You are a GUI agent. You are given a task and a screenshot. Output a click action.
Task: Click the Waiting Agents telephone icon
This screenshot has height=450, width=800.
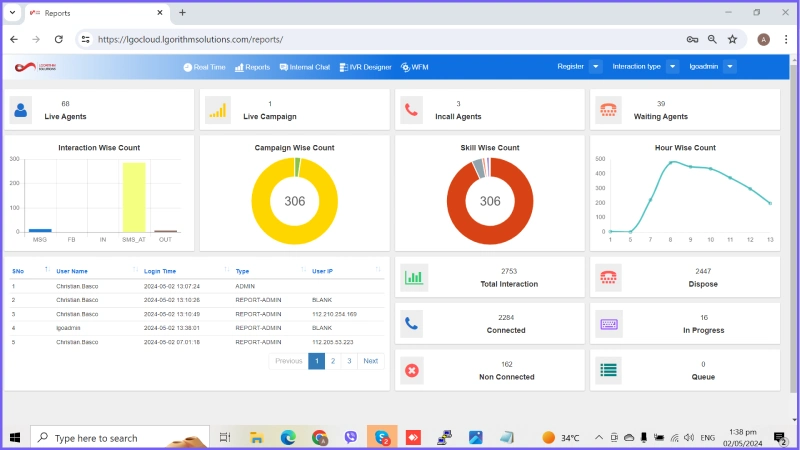point(606,110)
